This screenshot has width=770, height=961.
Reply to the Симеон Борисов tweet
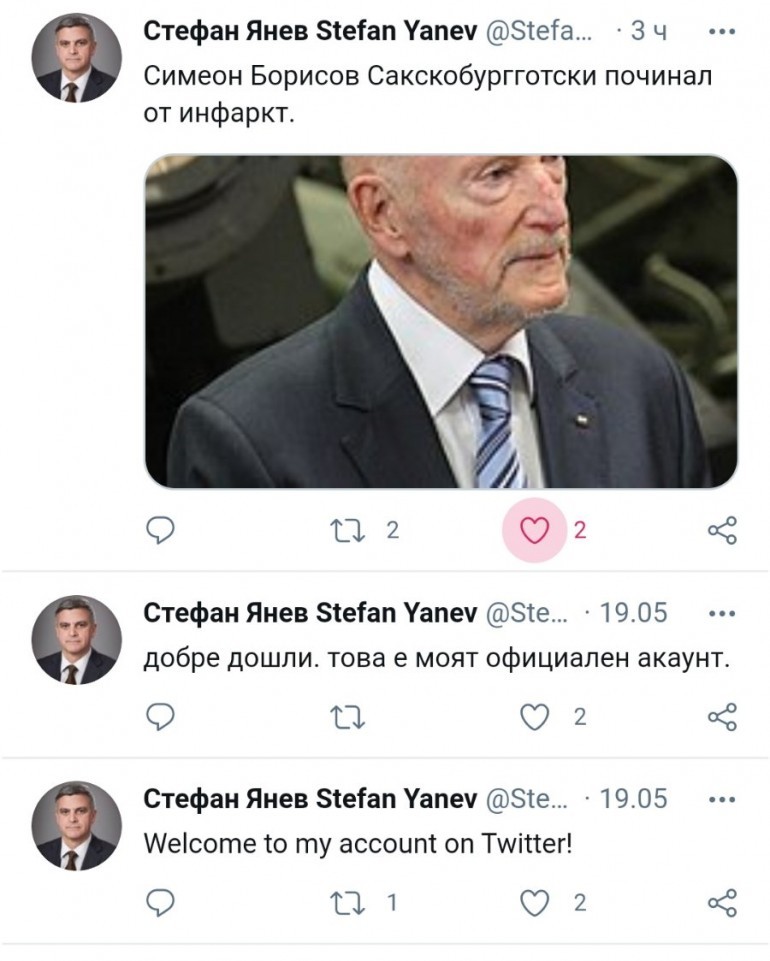[x=161, y=530]
